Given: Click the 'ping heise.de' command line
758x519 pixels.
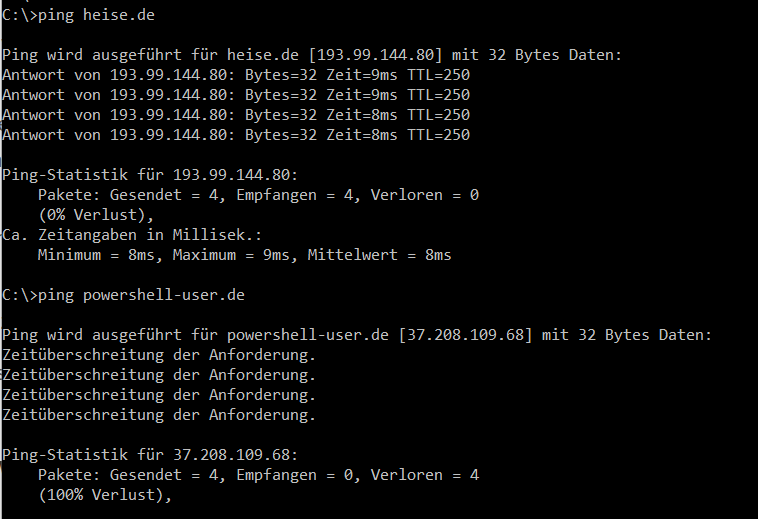Looking at the screenshot, I should (78, 15).
